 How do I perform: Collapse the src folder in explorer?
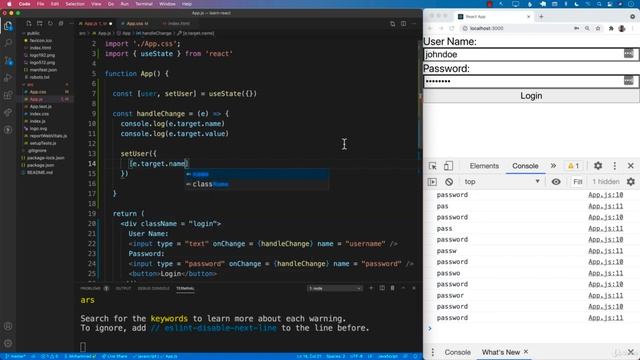[x=30, y=84]
